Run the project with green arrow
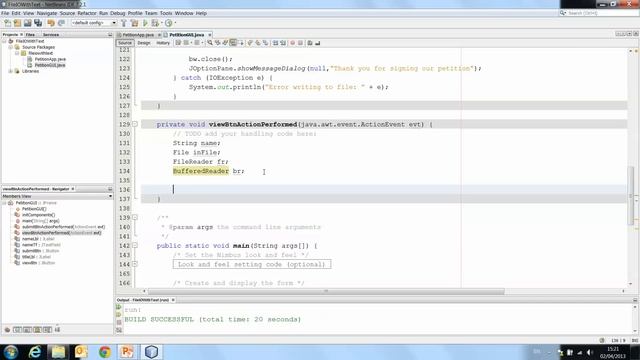 (145, 23)
